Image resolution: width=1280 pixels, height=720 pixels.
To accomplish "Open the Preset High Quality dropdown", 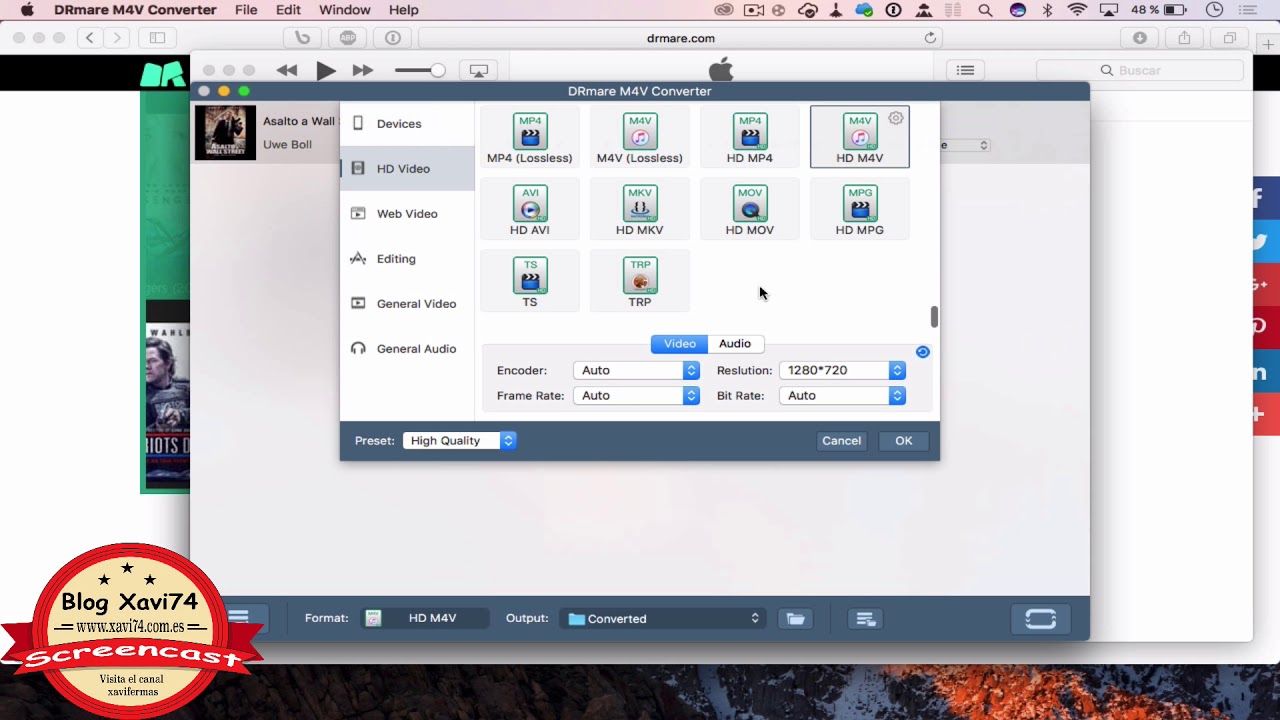I will [x=460, y=441].
